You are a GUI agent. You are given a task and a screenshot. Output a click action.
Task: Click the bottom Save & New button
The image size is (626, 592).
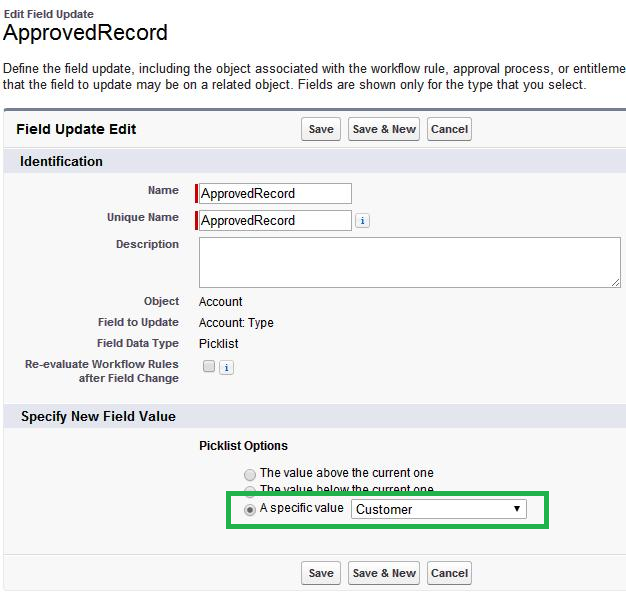(384, 573)
